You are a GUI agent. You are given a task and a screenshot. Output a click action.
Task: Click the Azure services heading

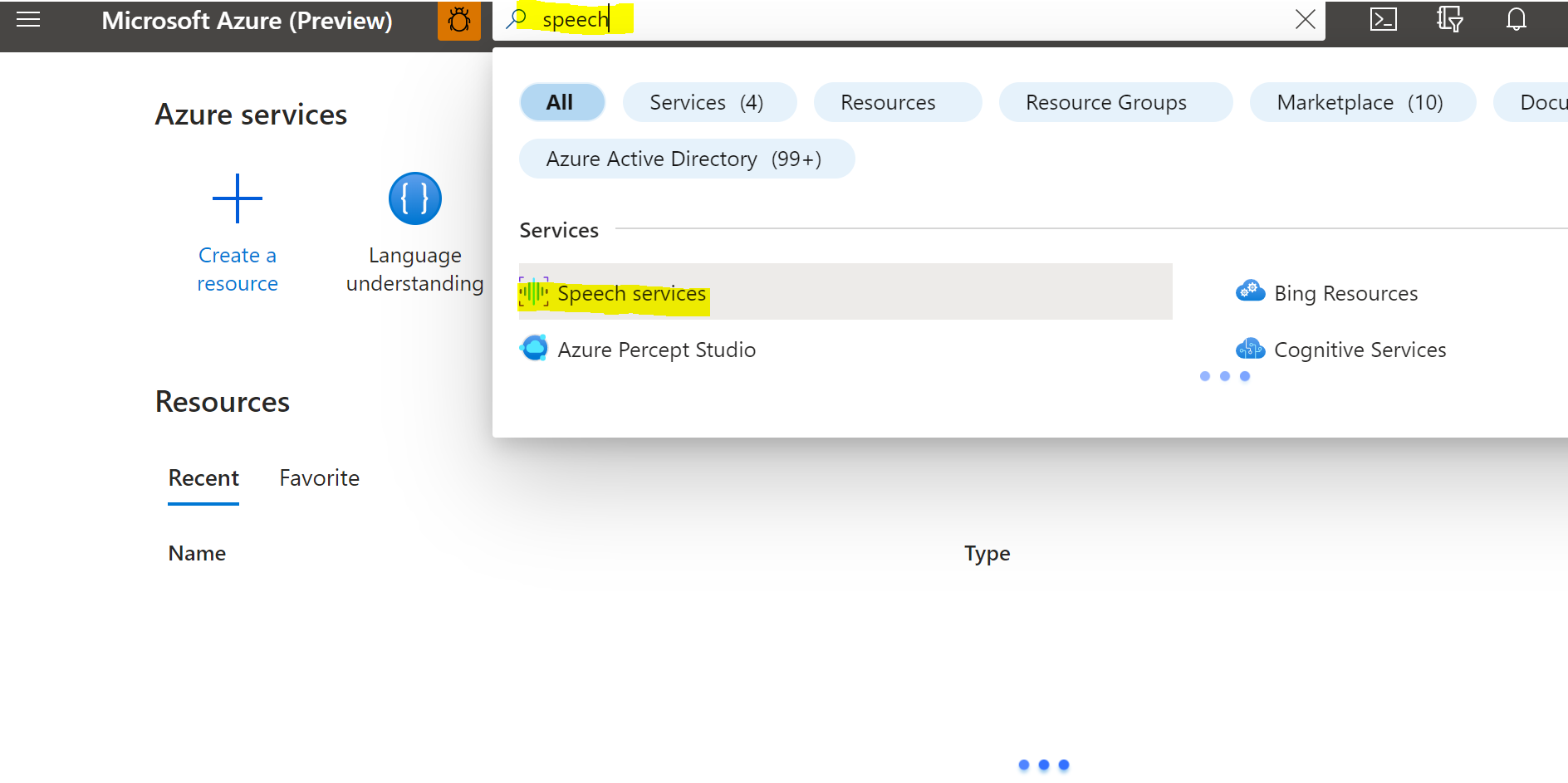(251, 115)
